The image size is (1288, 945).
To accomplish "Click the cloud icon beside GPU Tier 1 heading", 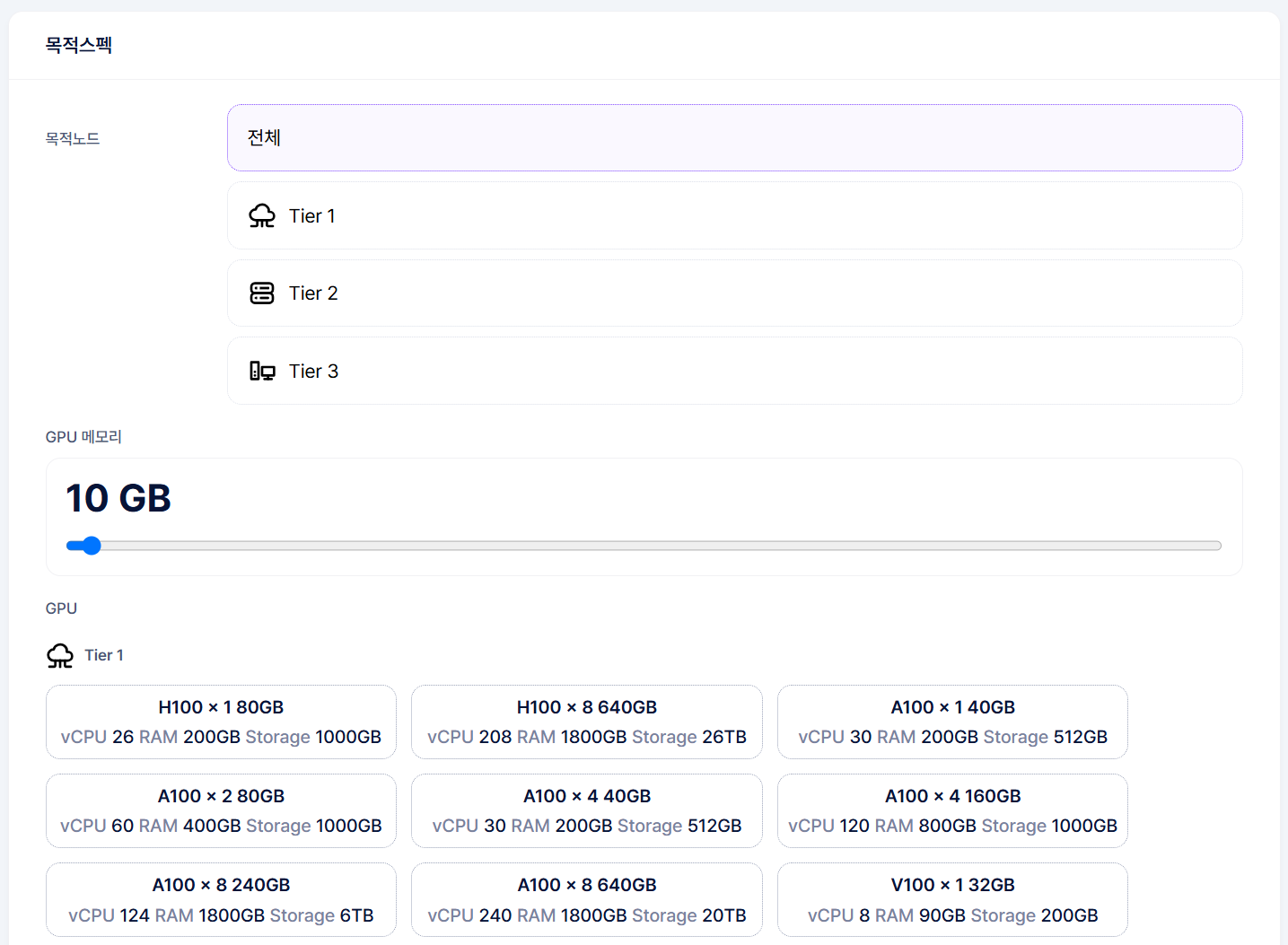I will (60, 656).
